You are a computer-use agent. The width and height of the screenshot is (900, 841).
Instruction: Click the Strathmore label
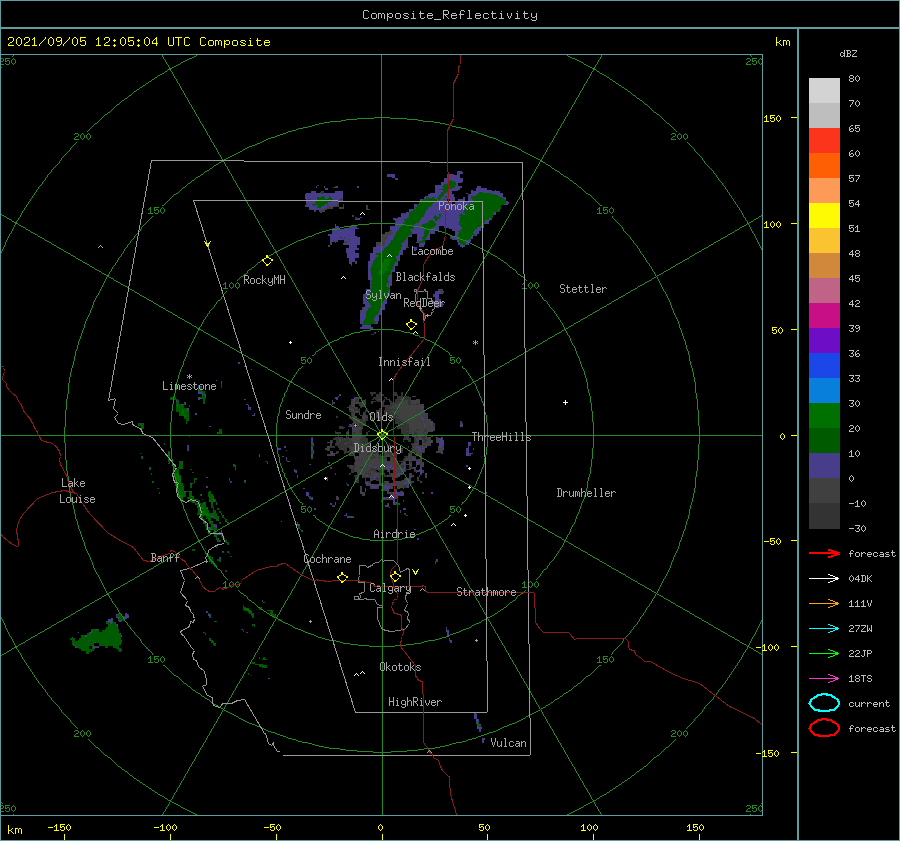click(x=486, y=592)
